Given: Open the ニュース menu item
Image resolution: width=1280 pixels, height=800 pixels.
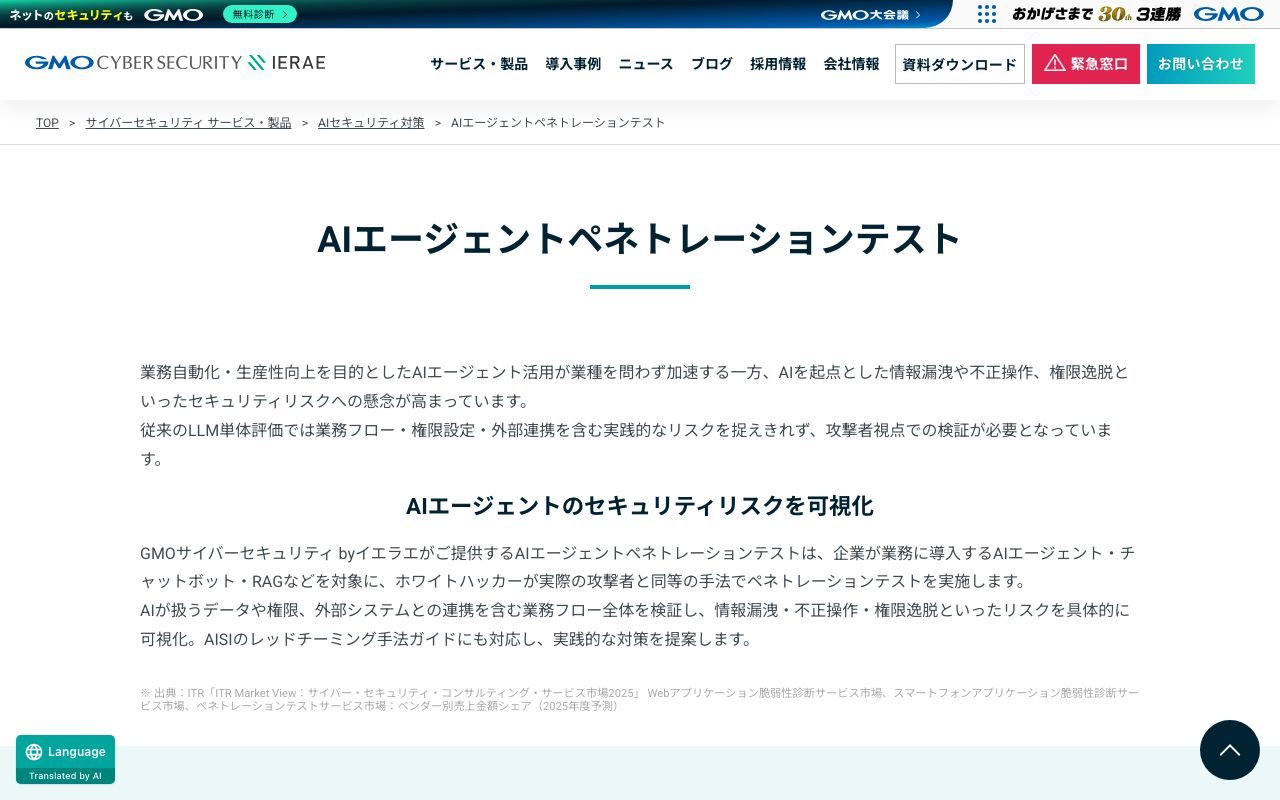Looking at the screenshot, I should point(646,64).
